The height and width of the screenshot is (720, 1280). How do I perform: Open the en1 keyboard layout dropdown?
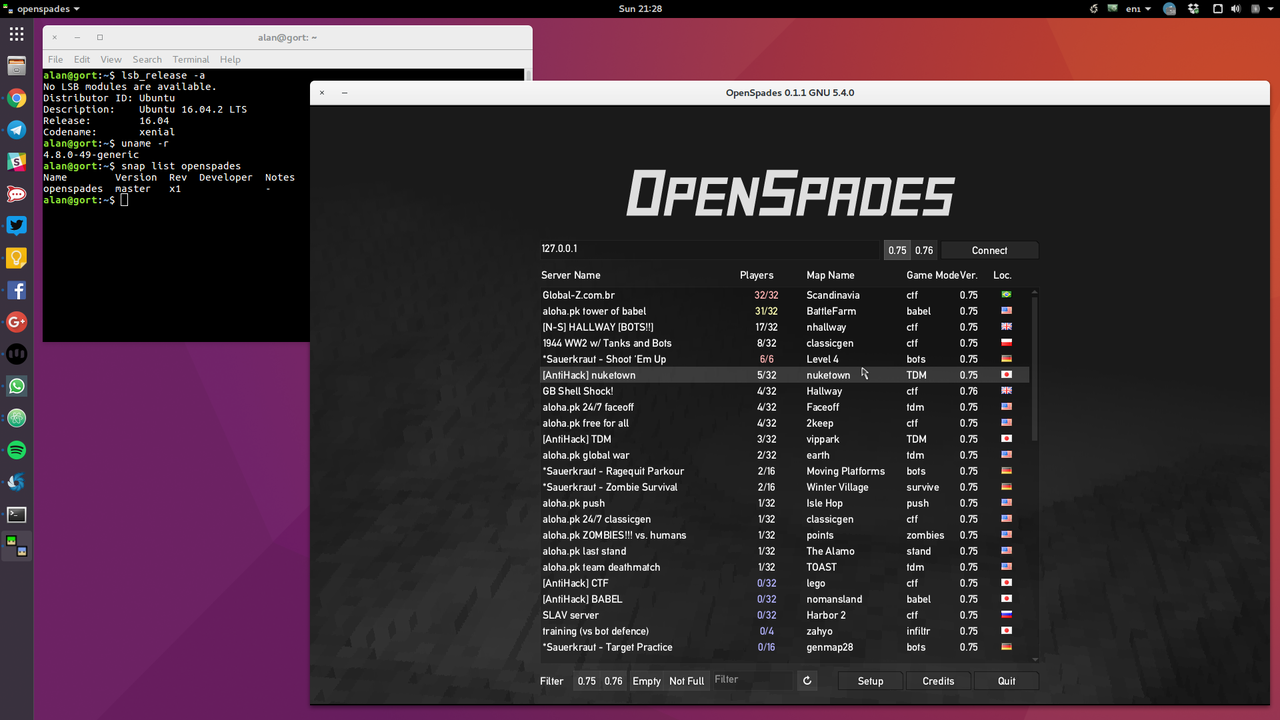coord(1138,9)
